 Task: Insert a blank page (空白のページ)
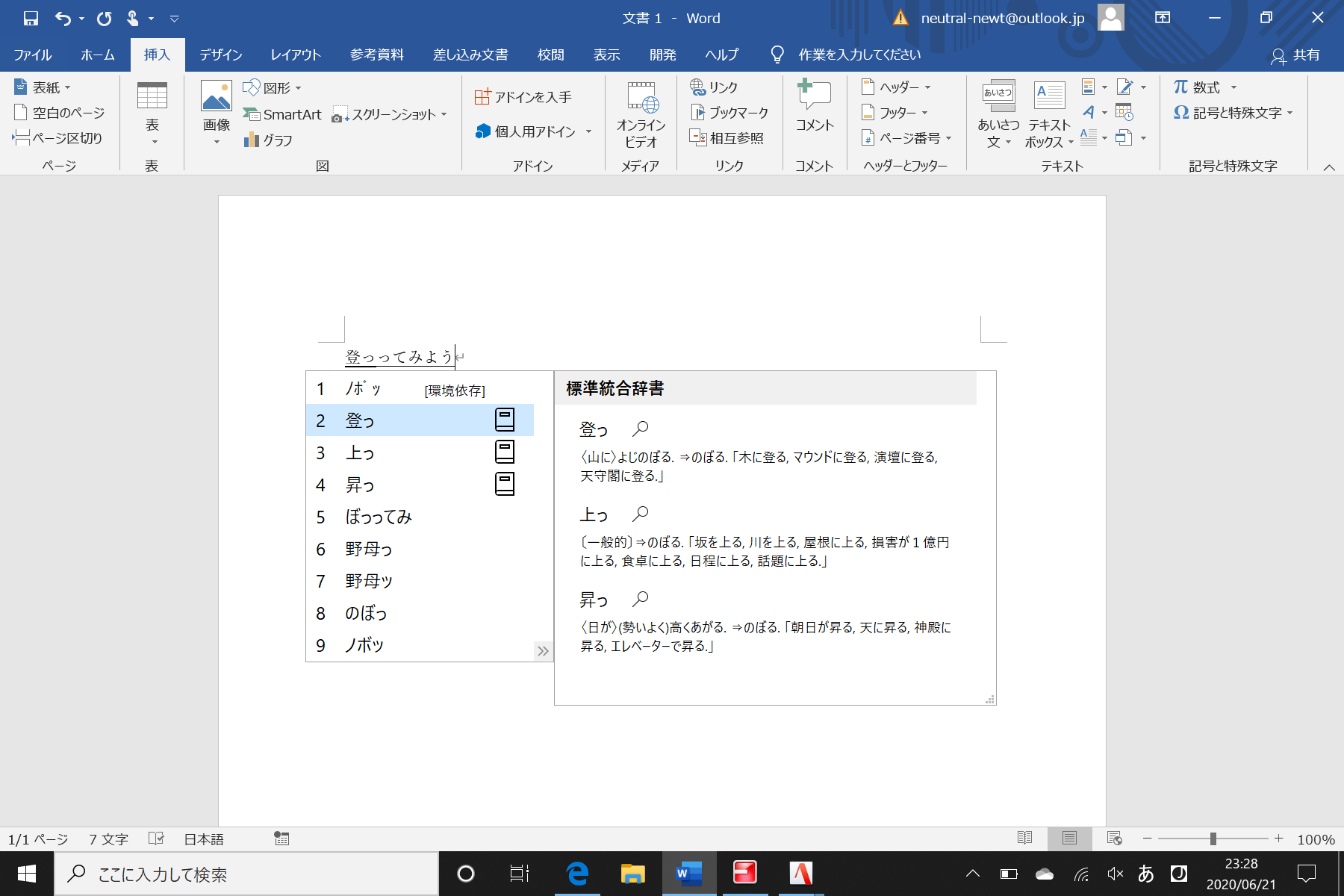point(59,113)
